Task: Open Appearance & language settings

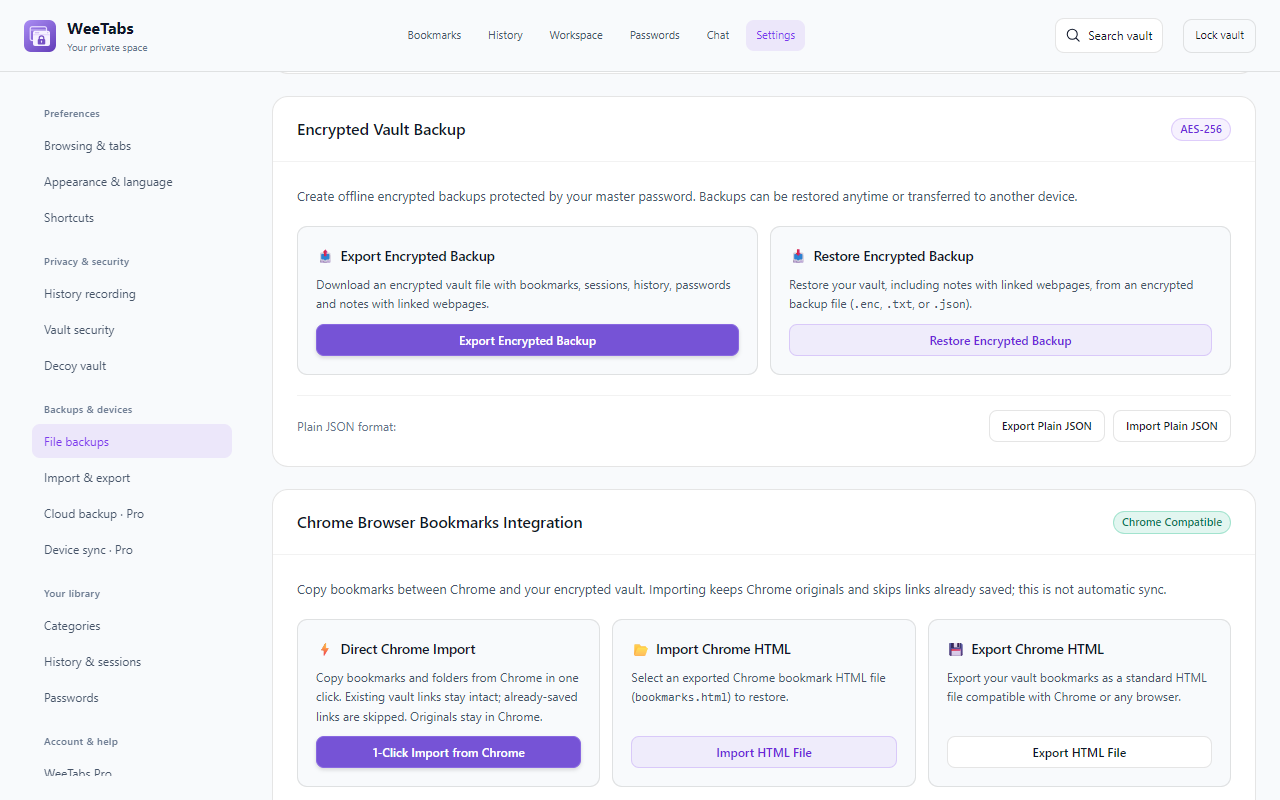Action: click(x=132, y=182)
